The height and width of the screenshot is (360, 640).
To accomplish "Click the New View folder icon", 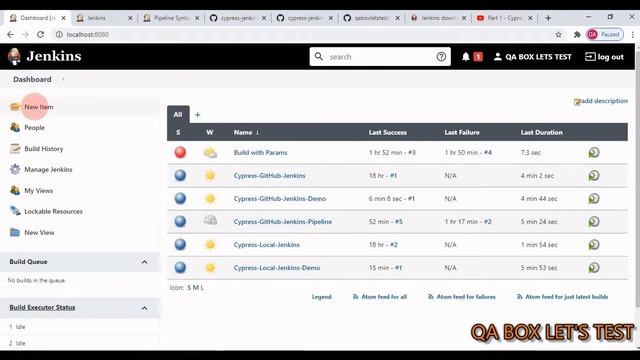I will coord(15,232).
